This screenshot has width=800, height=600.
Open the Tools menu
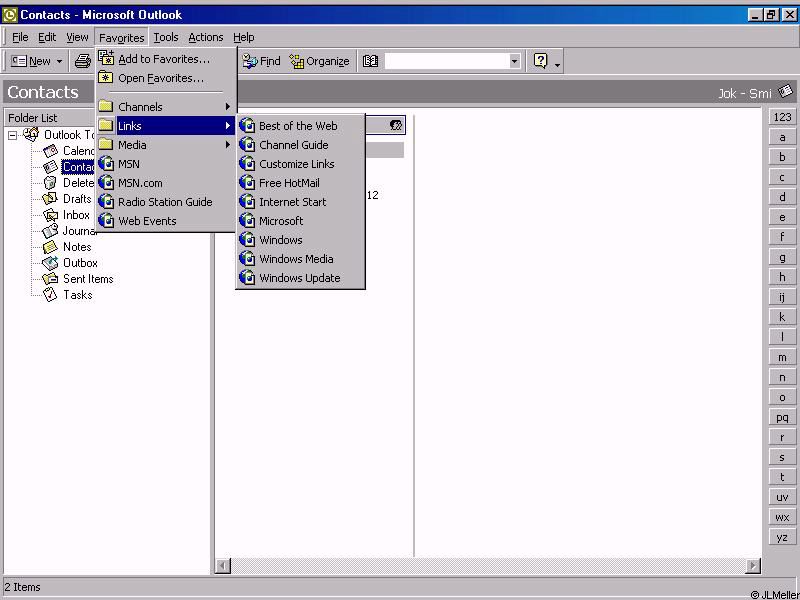tap(166, 37)
